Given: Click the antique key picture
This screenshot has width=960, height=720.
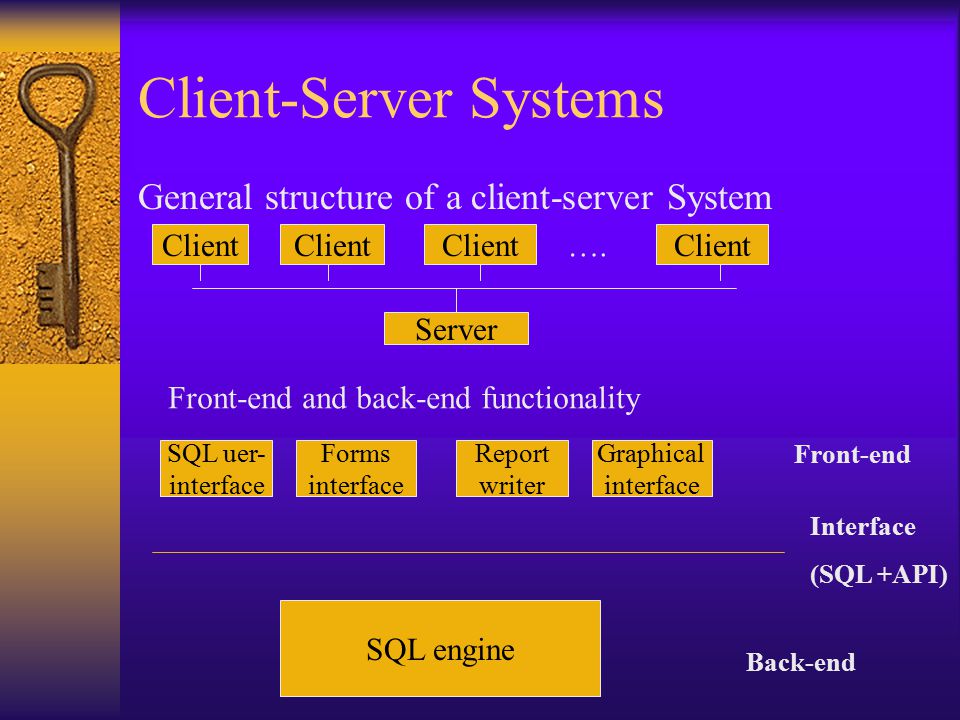Looking at the screenshot, I should (x=59, y=208).
